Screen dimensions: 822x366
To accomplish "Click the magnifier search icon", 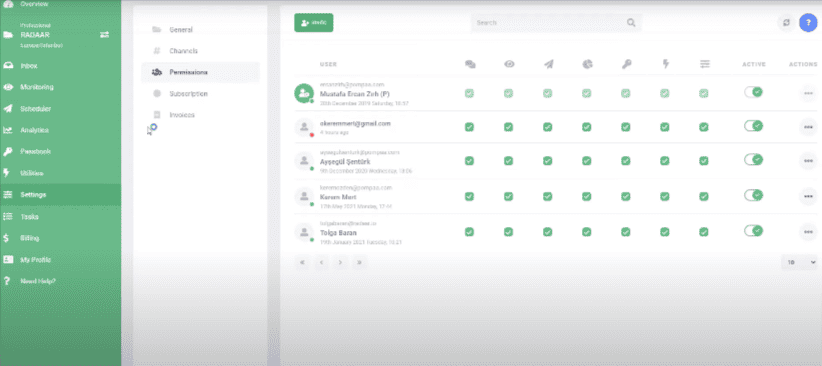I will [631, 23].
